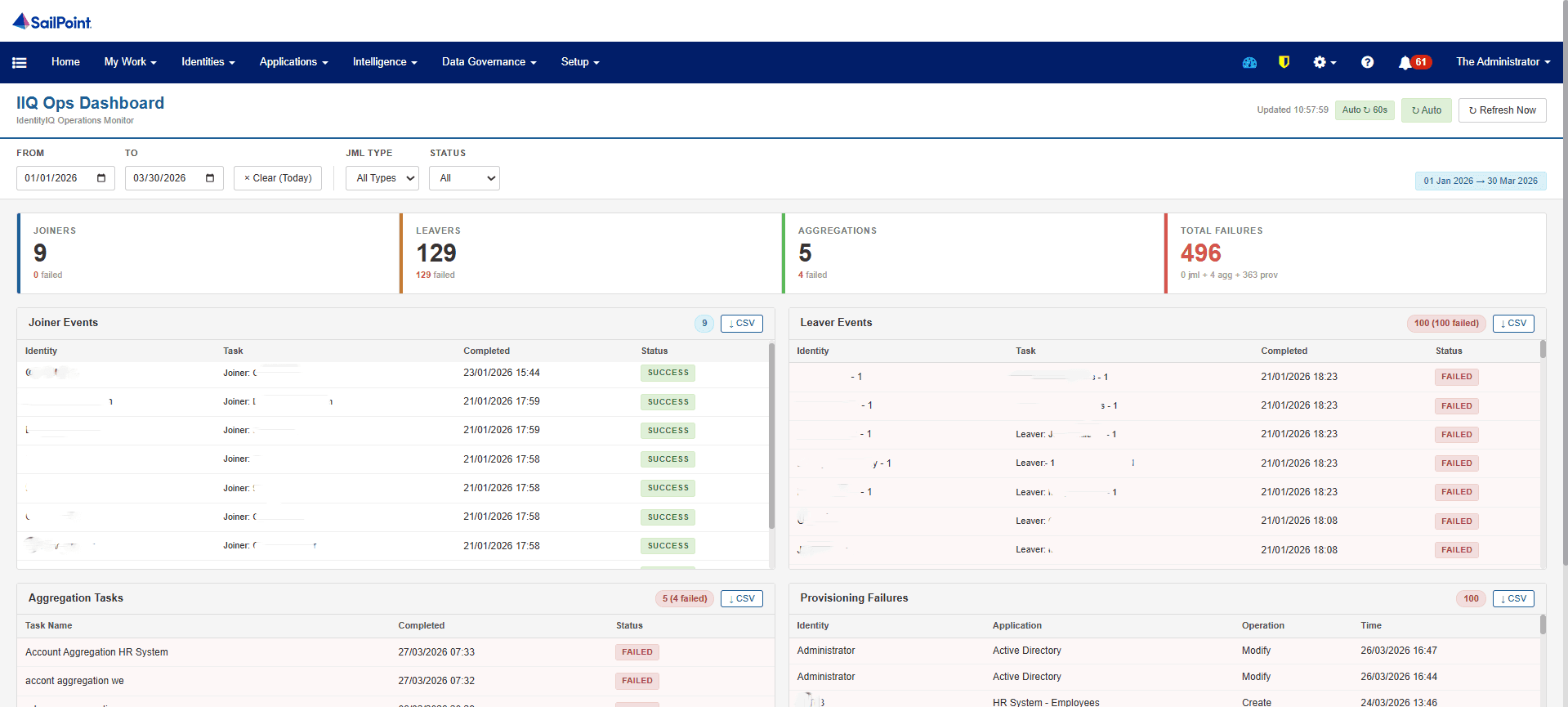Open the My Work menu
The width and height of the screenshot is (1568, 707).
130,62
